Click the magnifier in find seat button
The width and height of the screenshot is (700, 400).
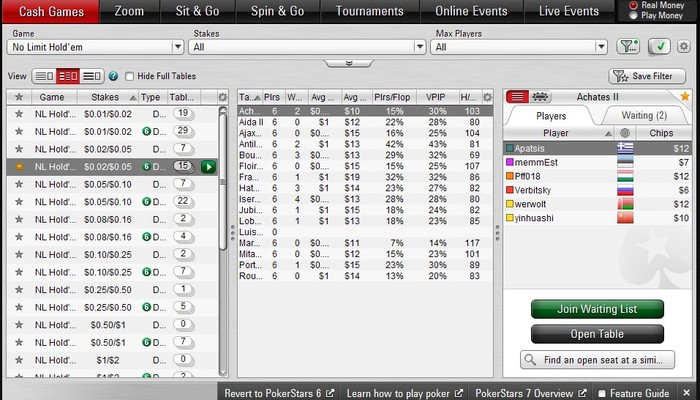click(x=530, y=360)
